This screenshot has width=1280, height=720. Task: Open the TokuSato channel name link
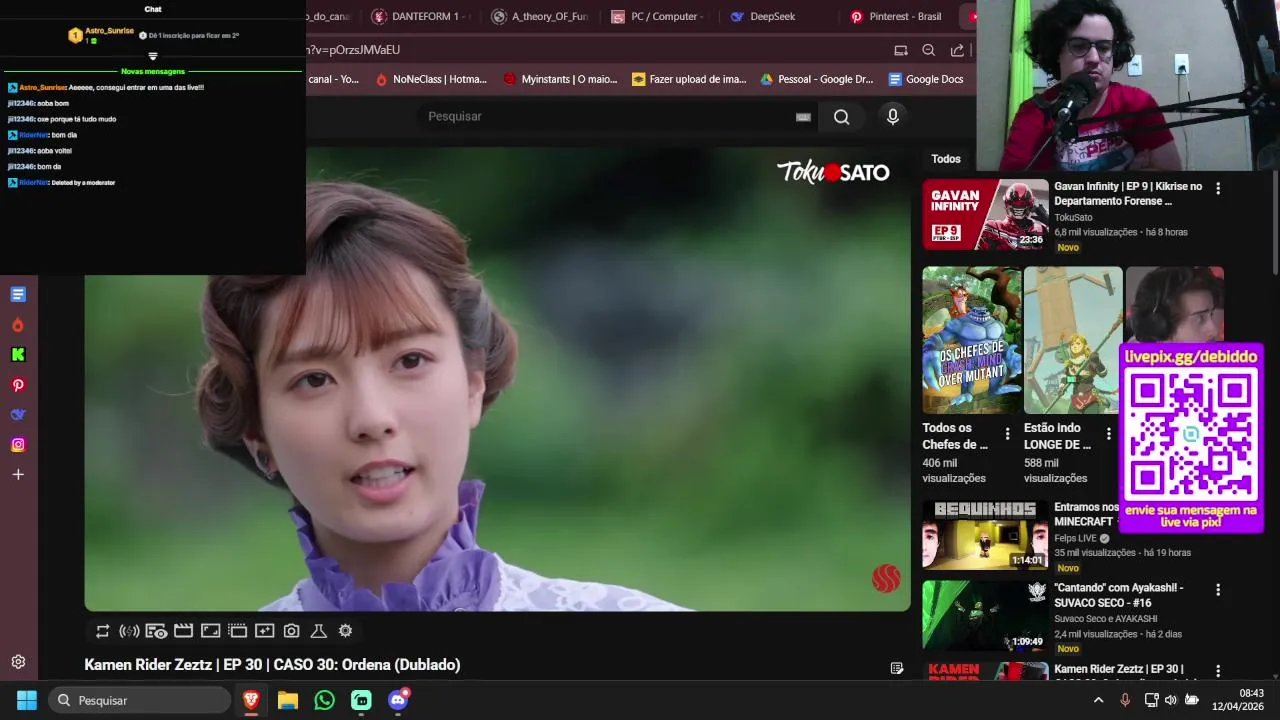1073,217
